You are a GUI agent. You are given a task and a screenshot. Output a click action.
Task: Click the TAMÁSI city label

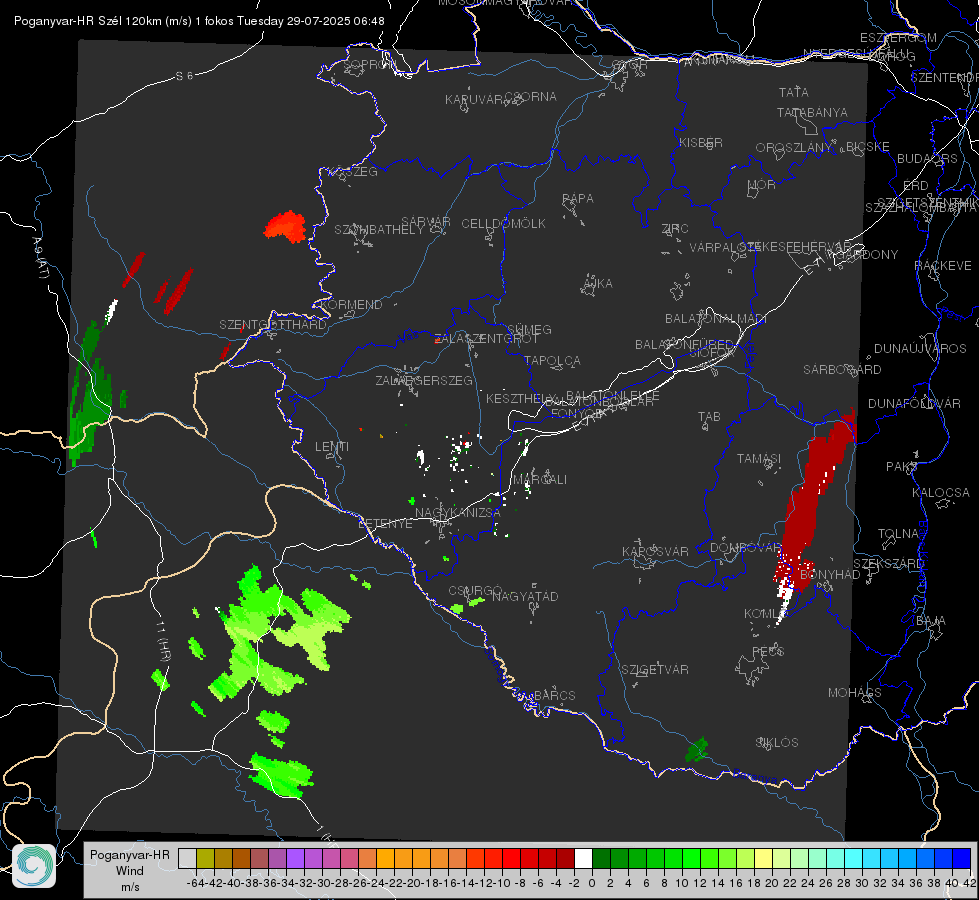[759, 459]
